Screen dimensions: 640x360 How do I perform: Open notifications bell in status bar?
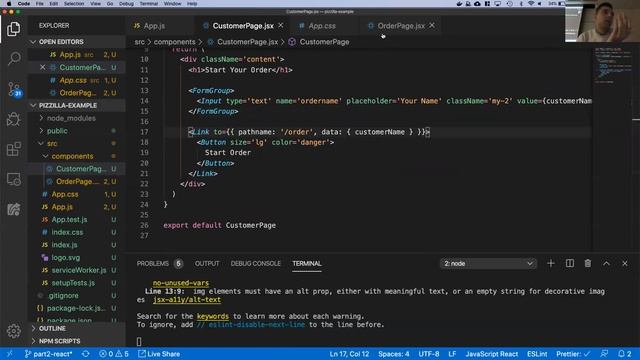tap(624, 354)
